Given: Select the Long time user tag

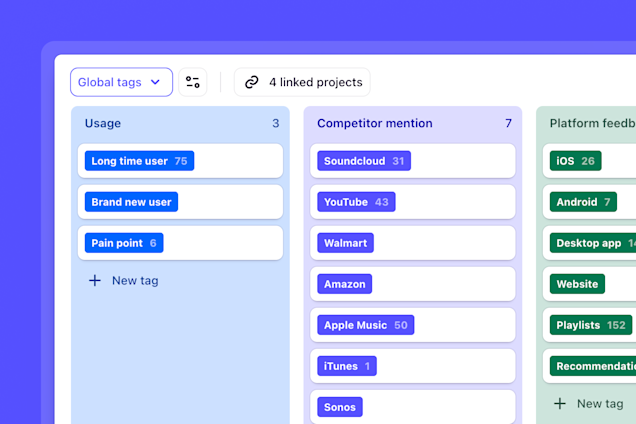Looking at the screenshot, I should 139,161.
